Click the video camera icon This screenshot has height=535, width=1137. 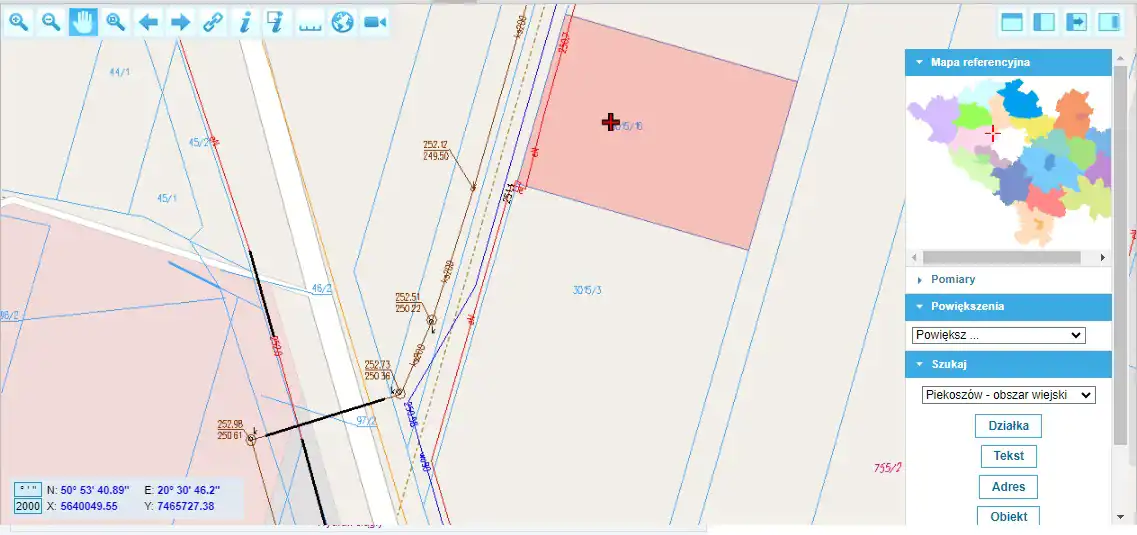point(374,22)
